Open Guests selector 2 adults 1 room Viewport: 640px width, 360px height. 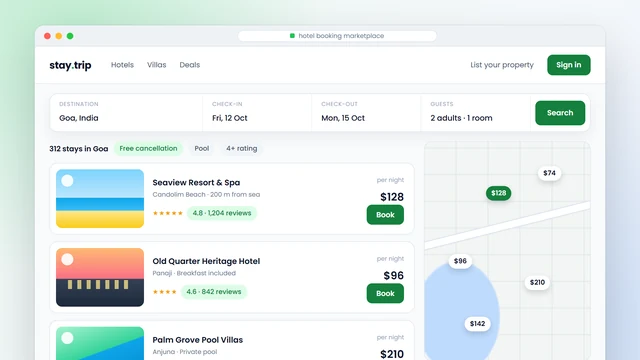[x=476, y=113]
